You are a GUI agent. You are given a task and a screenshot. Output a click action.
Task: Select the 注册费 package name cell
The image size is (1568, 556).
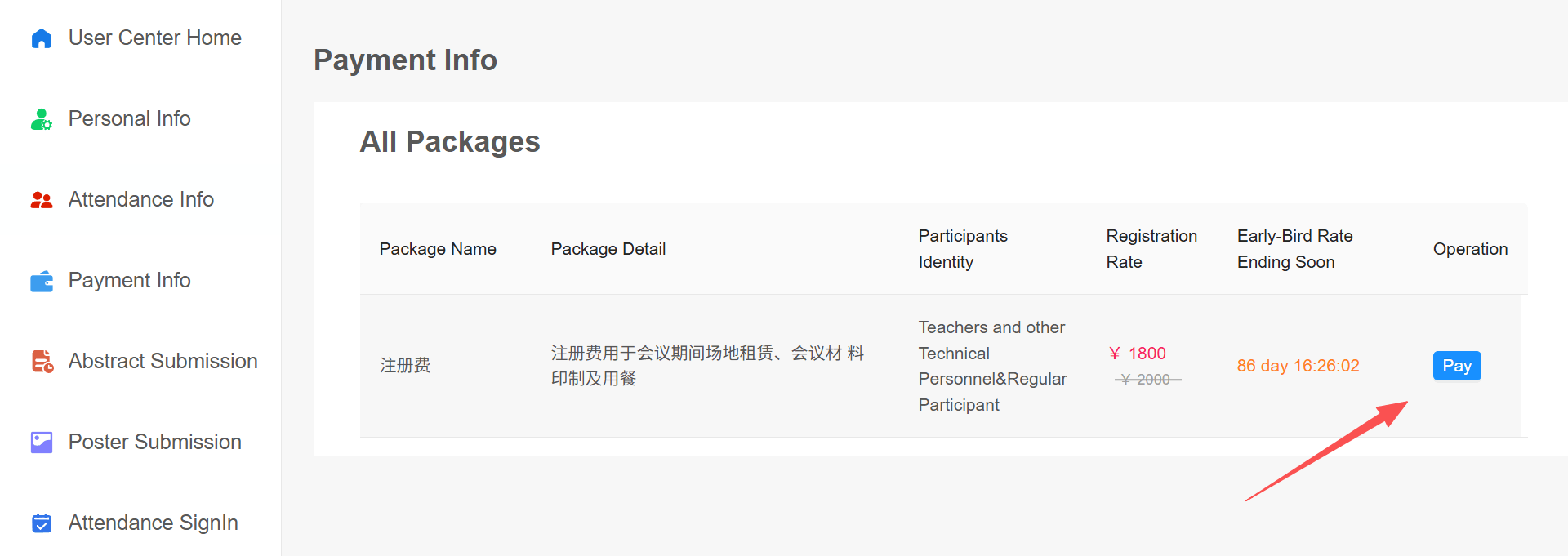(404, 365)
